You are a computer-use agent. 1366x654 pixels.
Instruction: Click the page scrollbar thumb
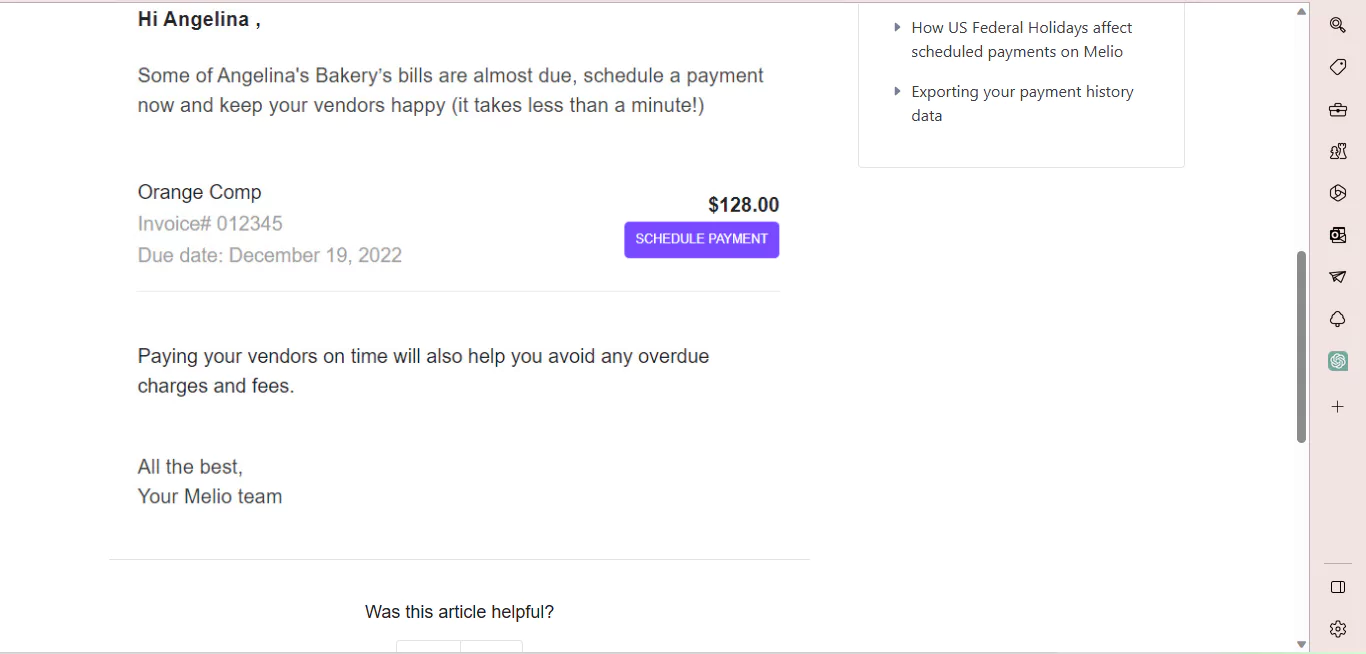click(1301, 346)
